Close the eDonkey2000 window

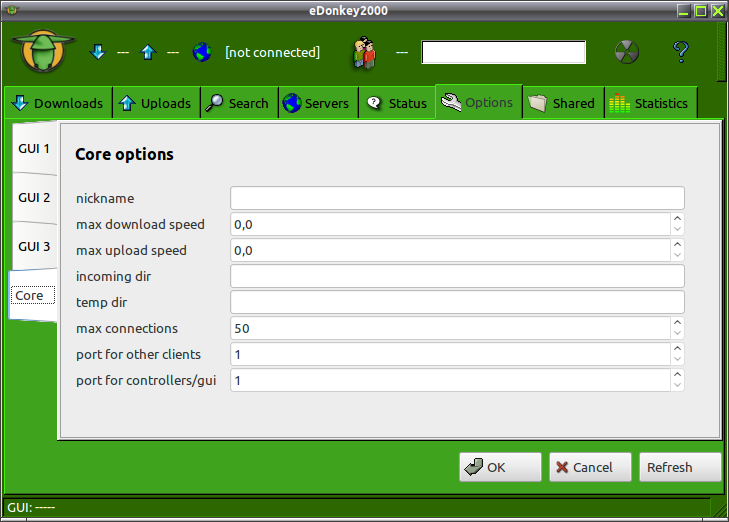point(718,11)
